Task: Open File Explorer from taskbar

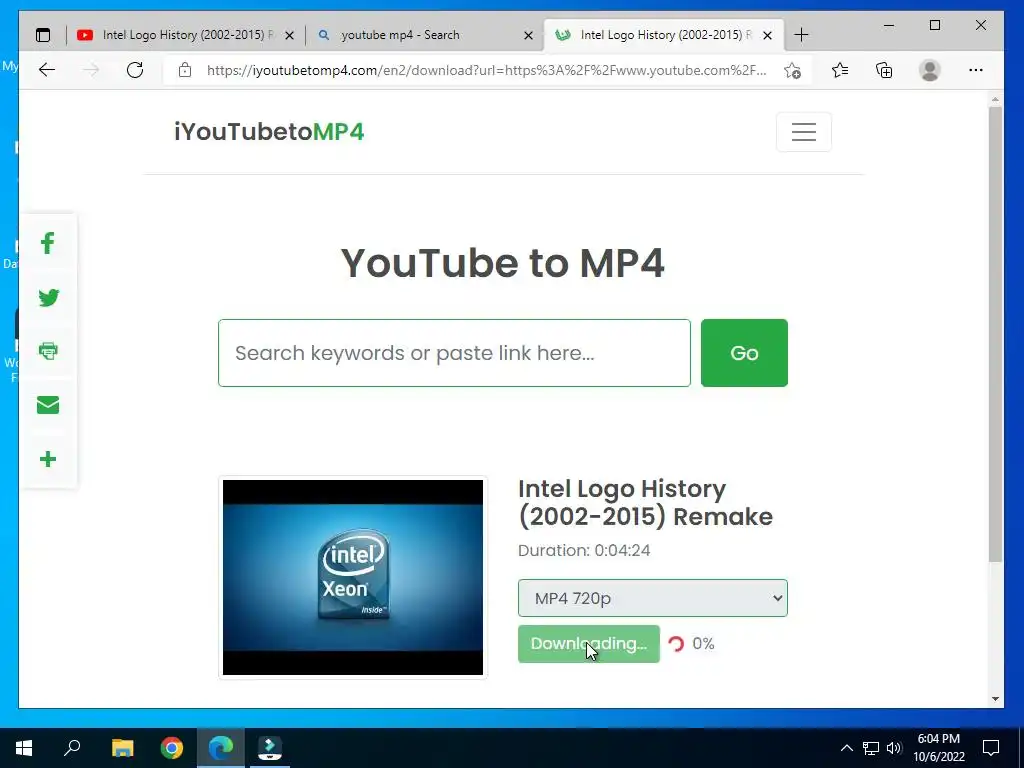Action: pos(122,748)
